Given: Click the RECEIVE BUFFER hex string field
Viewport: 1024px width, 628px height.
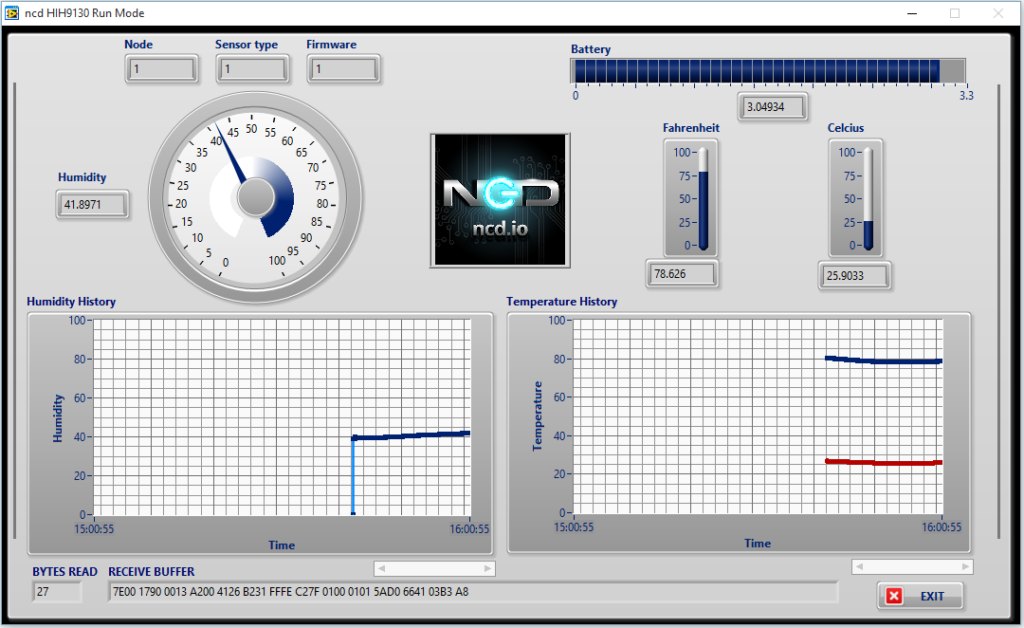Looking at the screenshot, I should click(x=472, y=591).
